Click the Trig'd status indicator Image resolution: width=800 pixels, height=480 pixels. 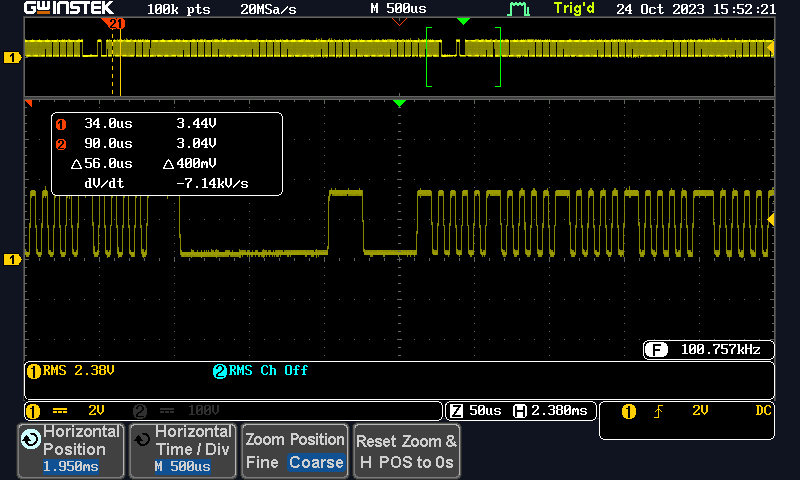(x=574, y=9)
